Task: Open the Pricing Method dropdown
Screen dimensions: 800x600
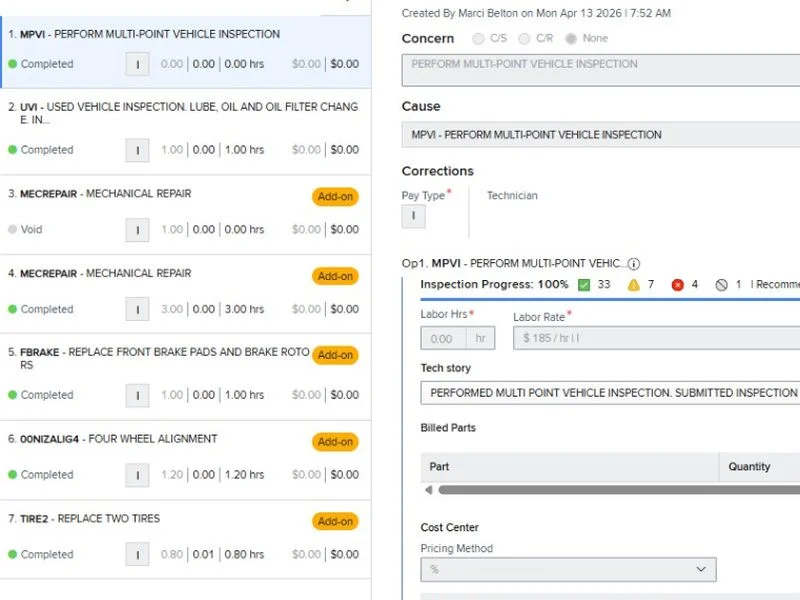Action: 568,569
